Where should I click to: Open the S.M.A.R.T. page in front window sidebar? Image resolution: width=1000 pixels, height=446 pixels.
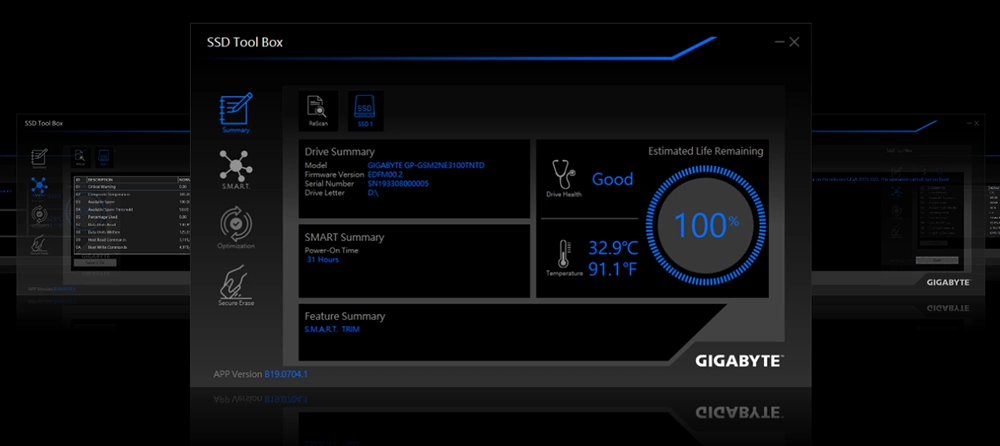(235, 170)
